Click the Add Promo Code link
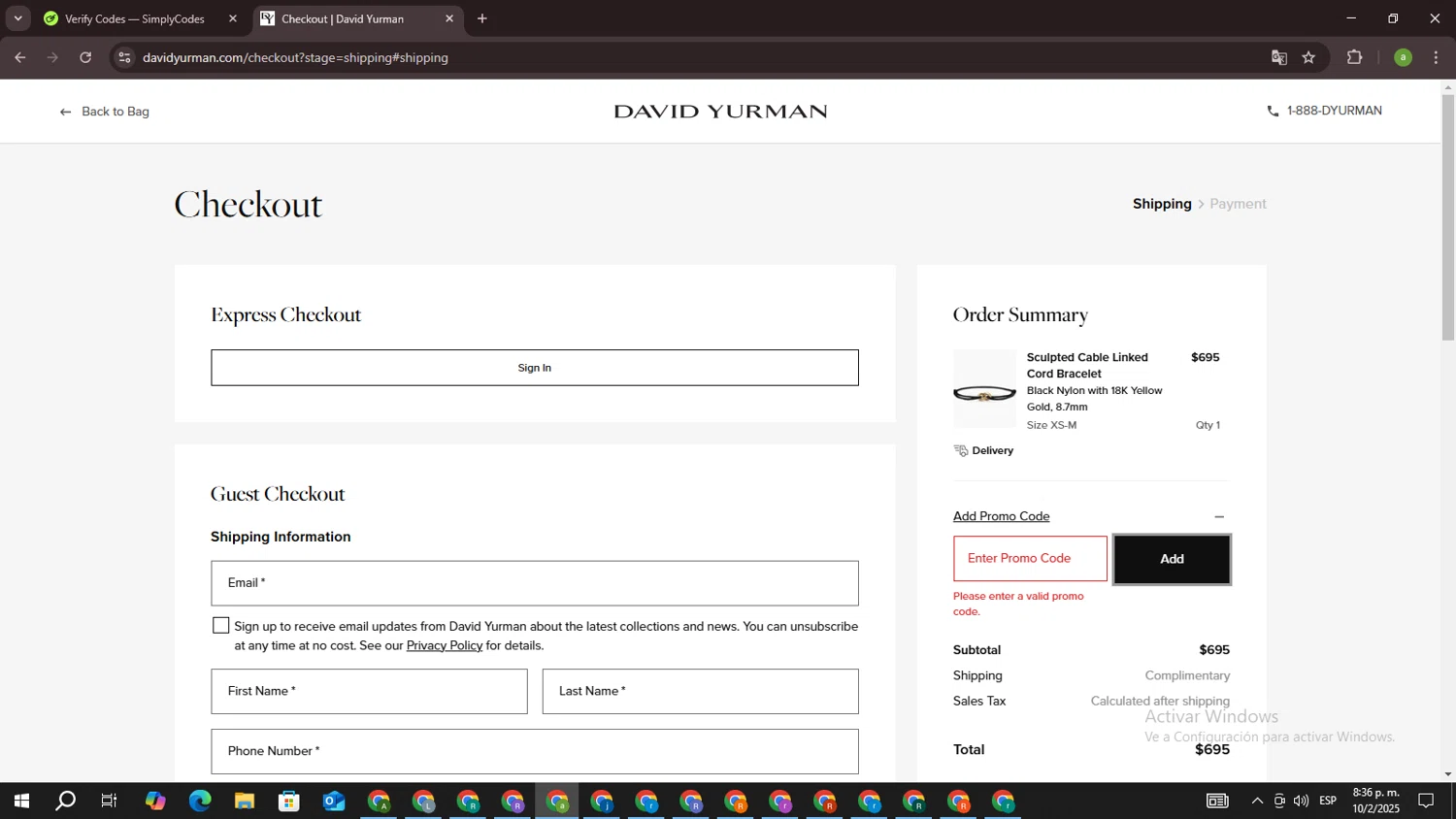 click(1001, 516)
